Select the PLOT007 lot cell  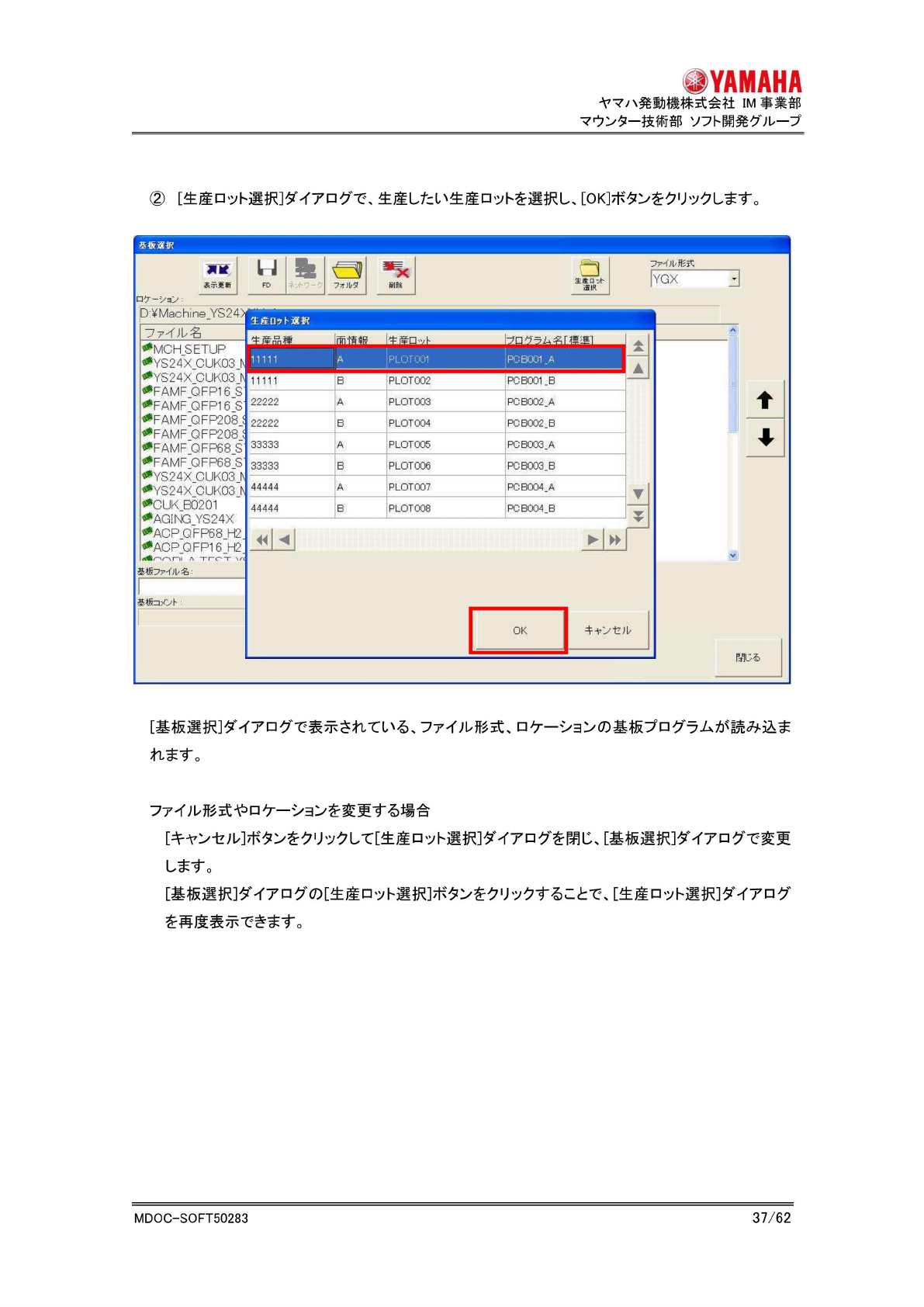[445, 487]
